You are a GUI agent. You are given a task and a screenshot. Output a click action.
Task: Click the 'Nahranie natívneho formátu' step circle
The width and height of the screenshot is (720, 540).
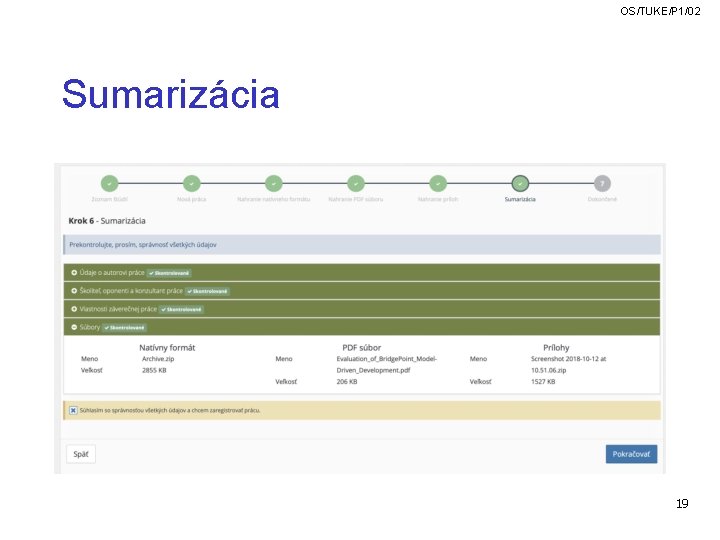tap(274, 183)
